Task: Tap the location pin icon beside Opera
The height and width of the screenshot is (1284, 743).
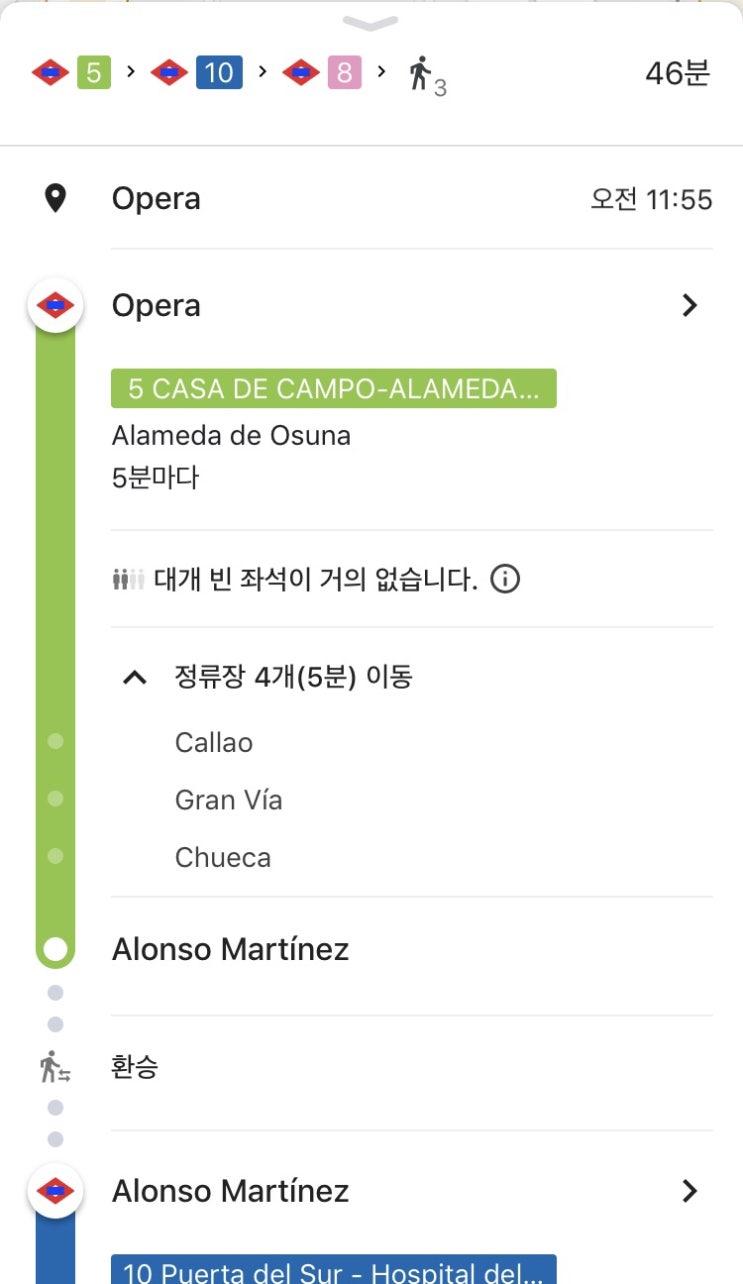Action: (56, 199)
